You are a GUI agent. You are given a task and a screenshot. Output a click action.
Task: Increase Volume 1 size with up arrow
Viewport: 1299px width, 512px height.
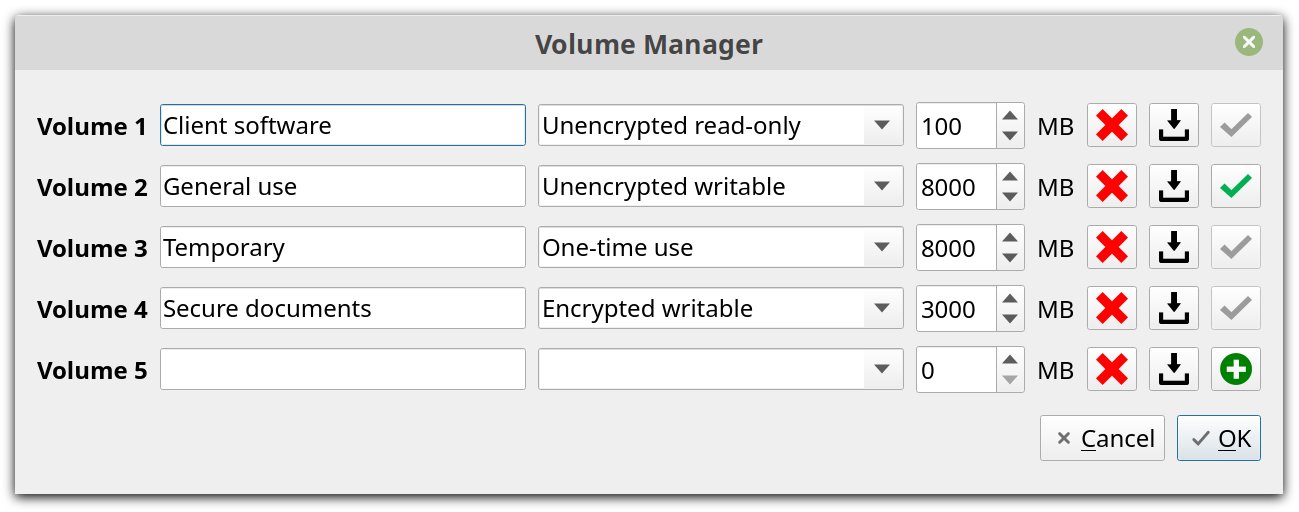(x=1010, y=116)
